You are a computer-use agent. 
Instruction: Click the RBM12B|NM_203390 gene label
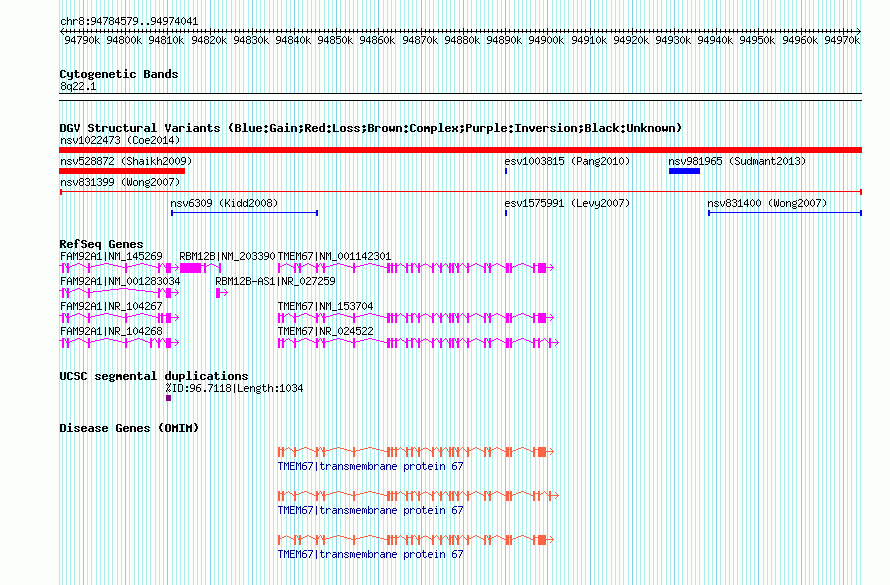click(x=227, y=256)
